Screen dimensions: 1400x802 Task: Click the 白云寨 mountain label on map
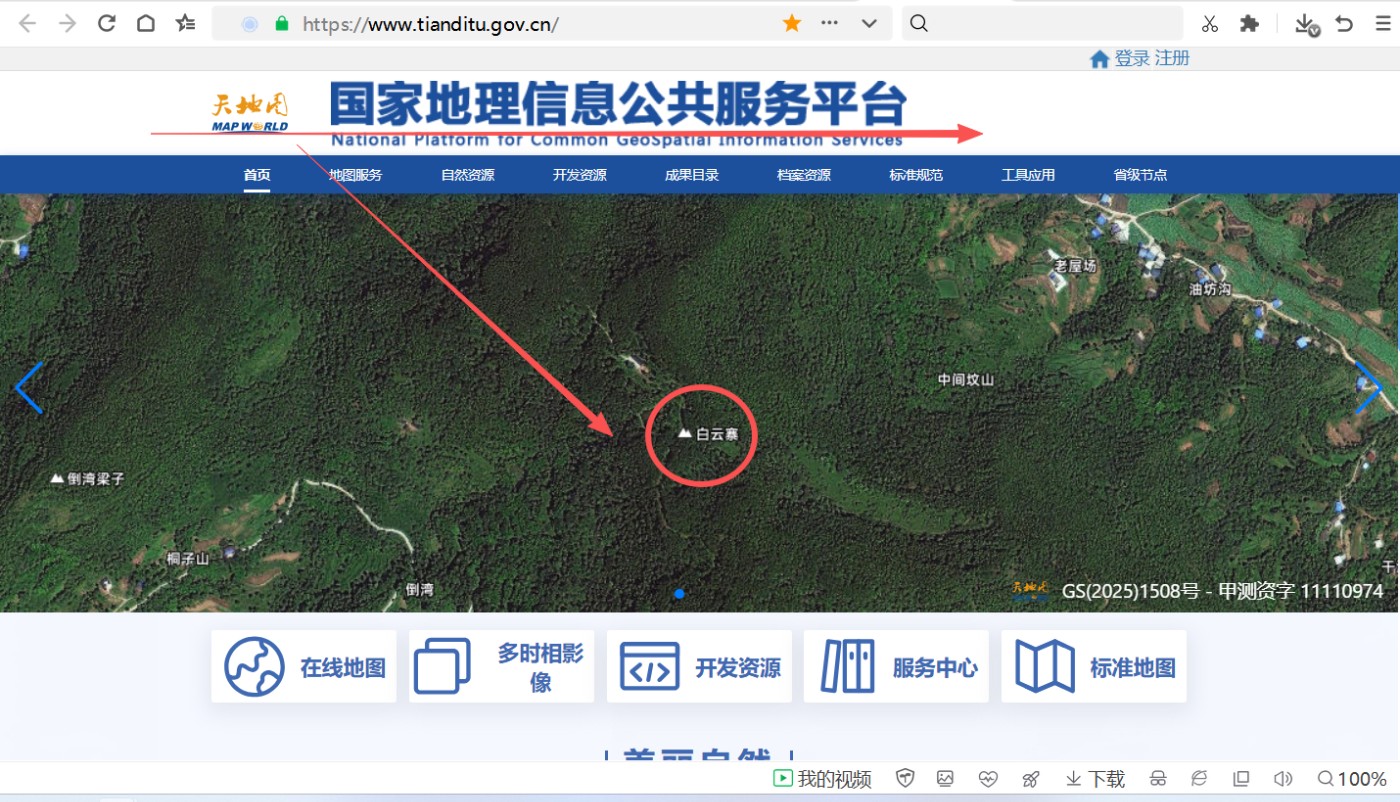pos(708,434)
